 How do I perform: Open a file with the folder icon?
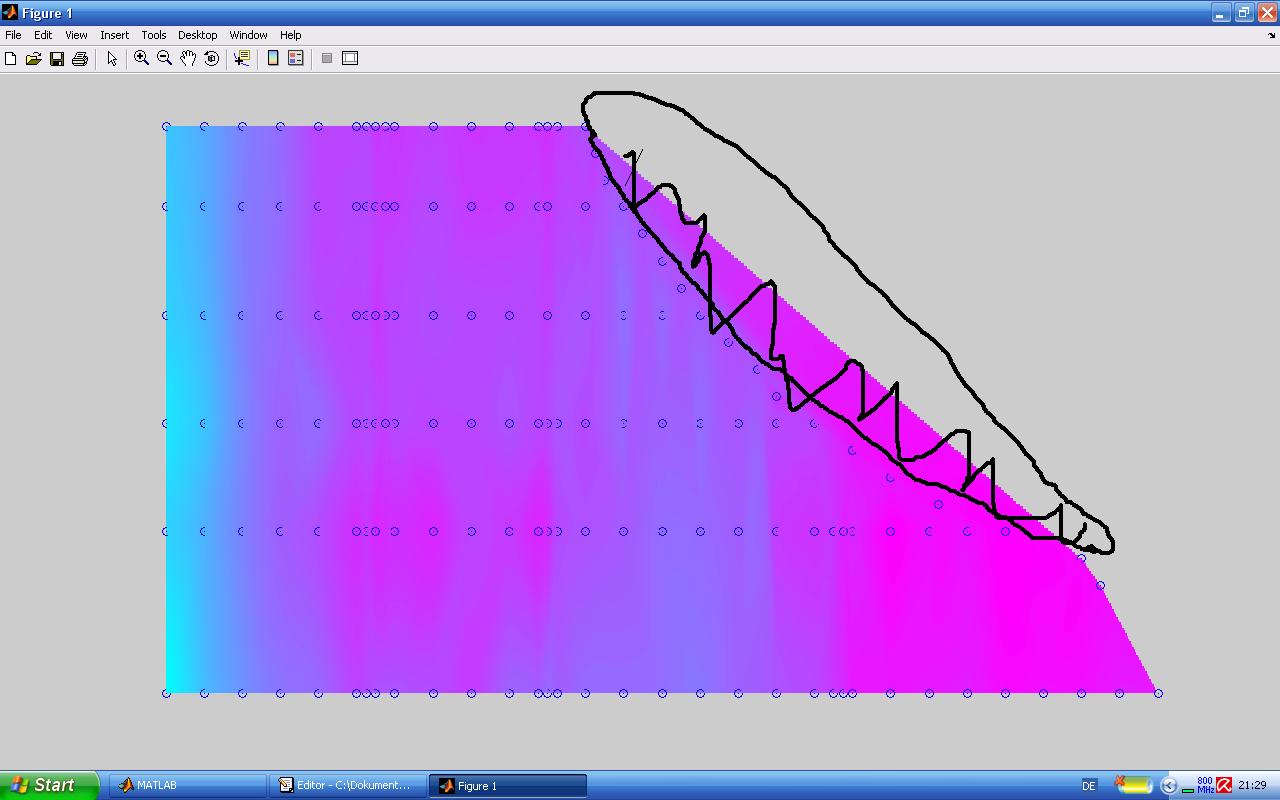33,59
